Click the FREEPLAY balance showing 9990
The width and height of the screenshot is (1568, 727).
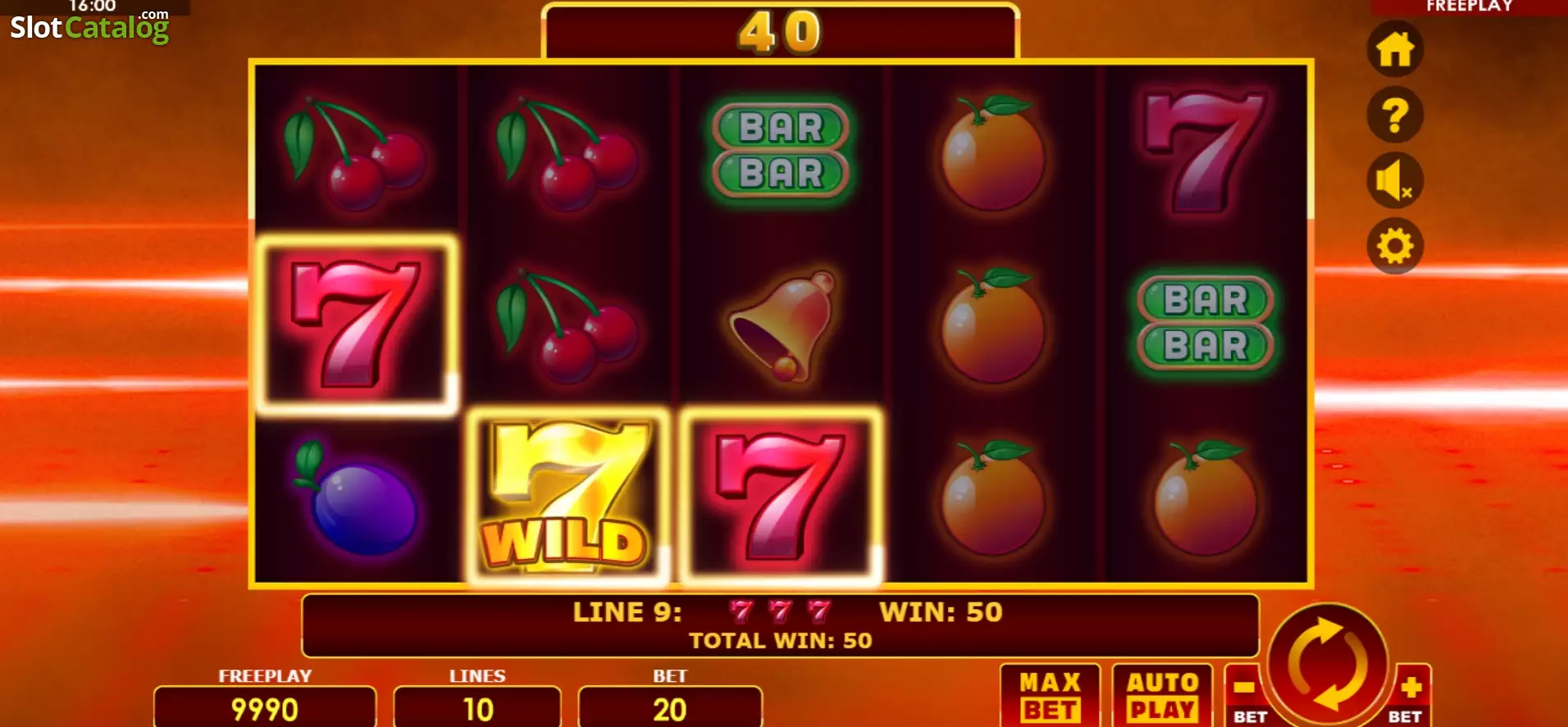265,708
